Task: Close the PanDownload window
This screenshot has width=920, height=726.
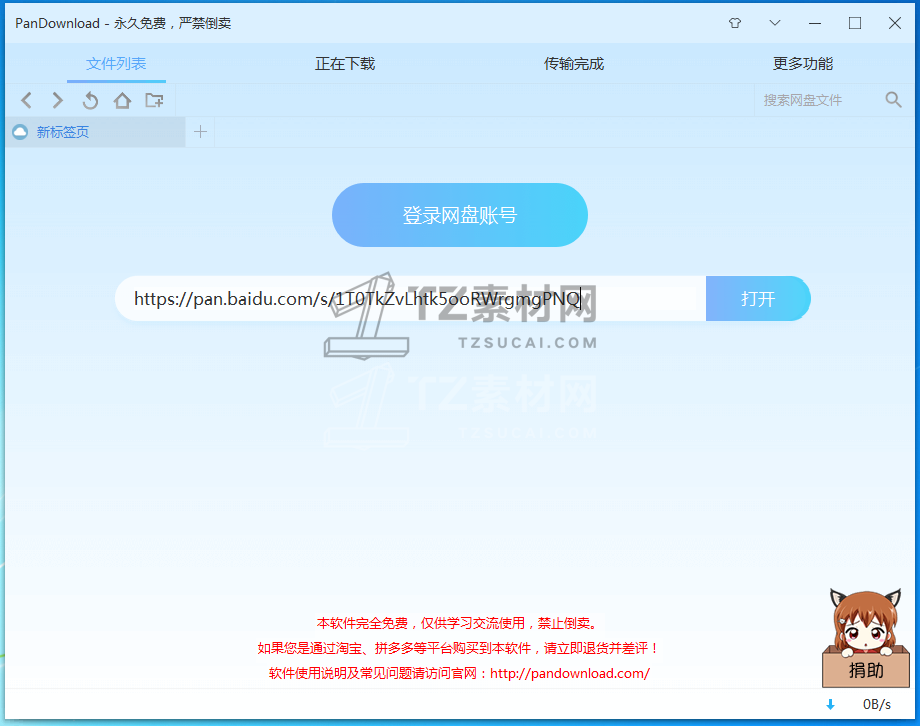Action: [x=895, y=23]
